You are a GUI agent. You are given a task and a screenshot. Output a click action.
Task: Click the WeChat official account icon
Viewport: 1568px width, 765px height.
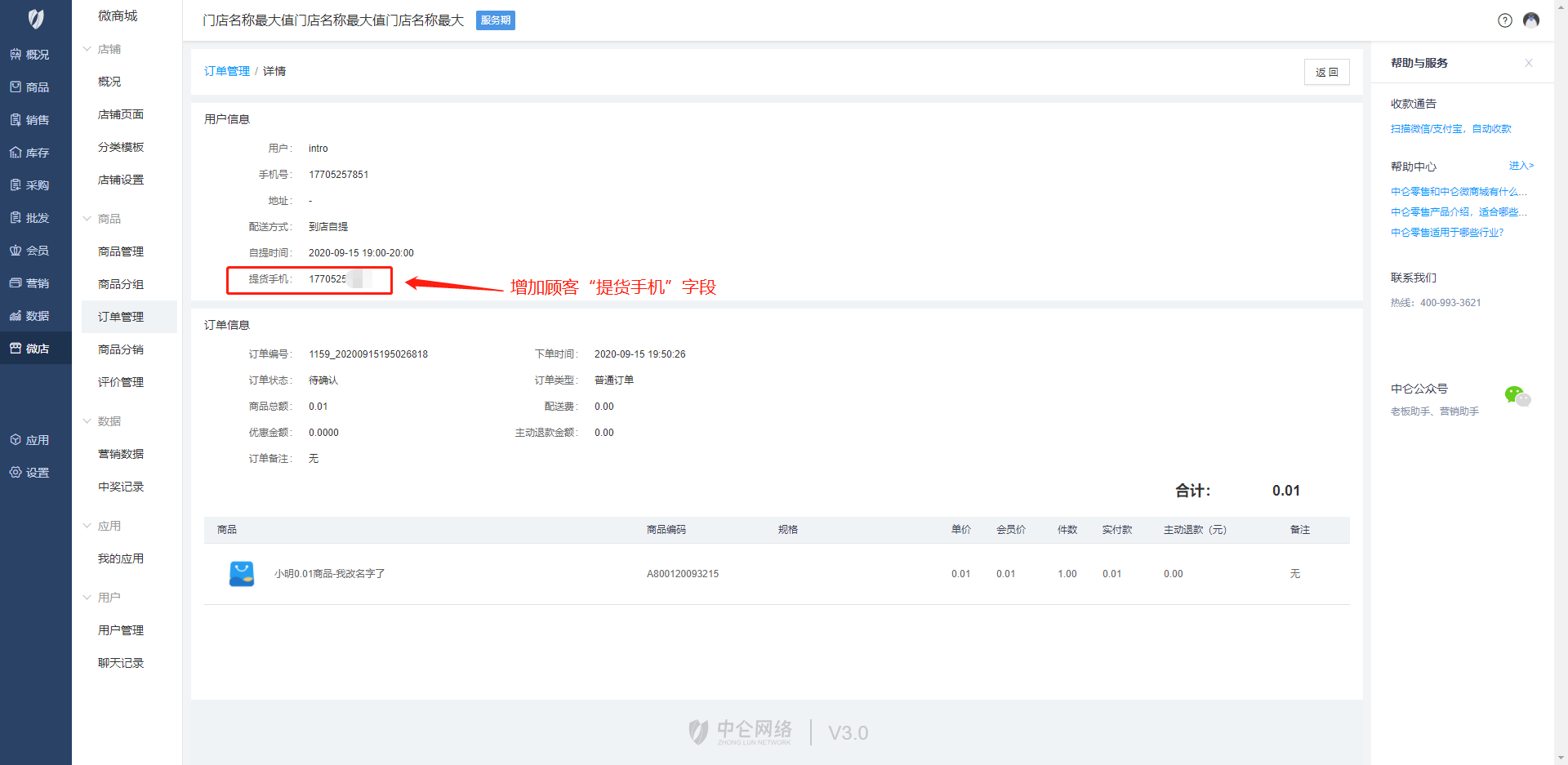point(1517,396)
